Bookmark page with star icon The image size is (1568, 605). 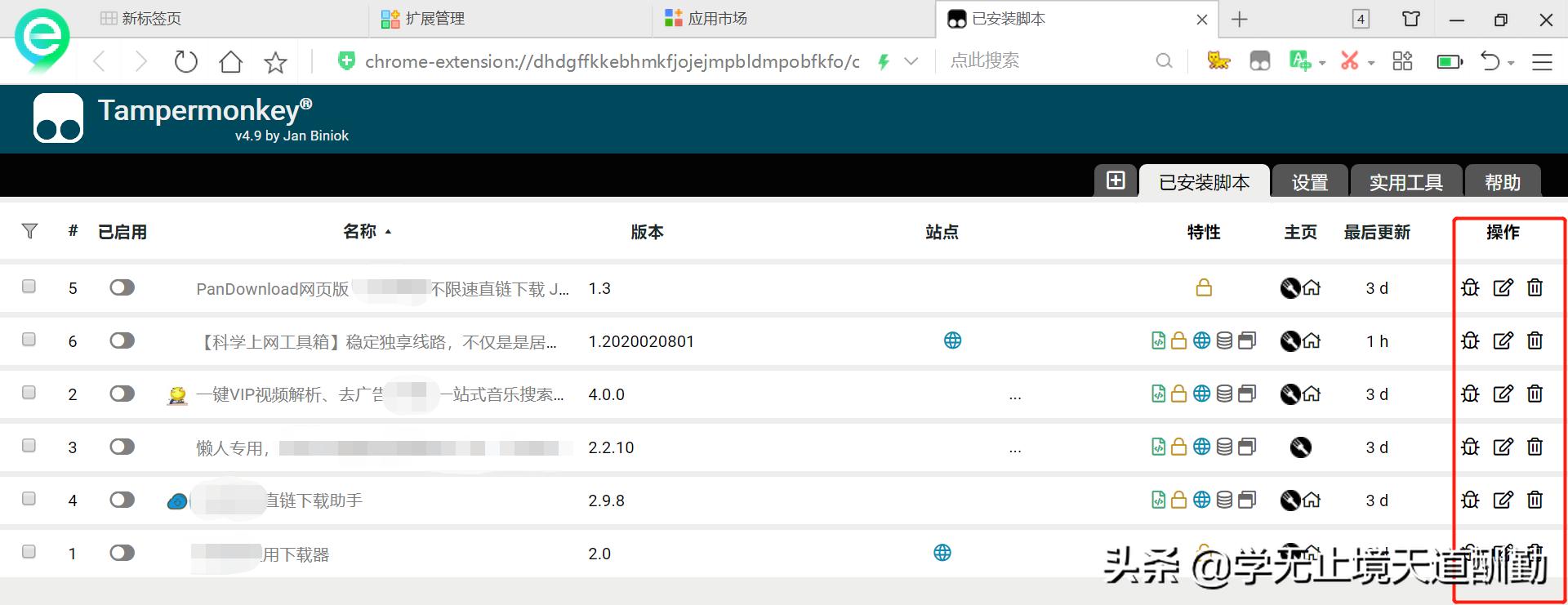pyautogui.click(x=276, y=62)
